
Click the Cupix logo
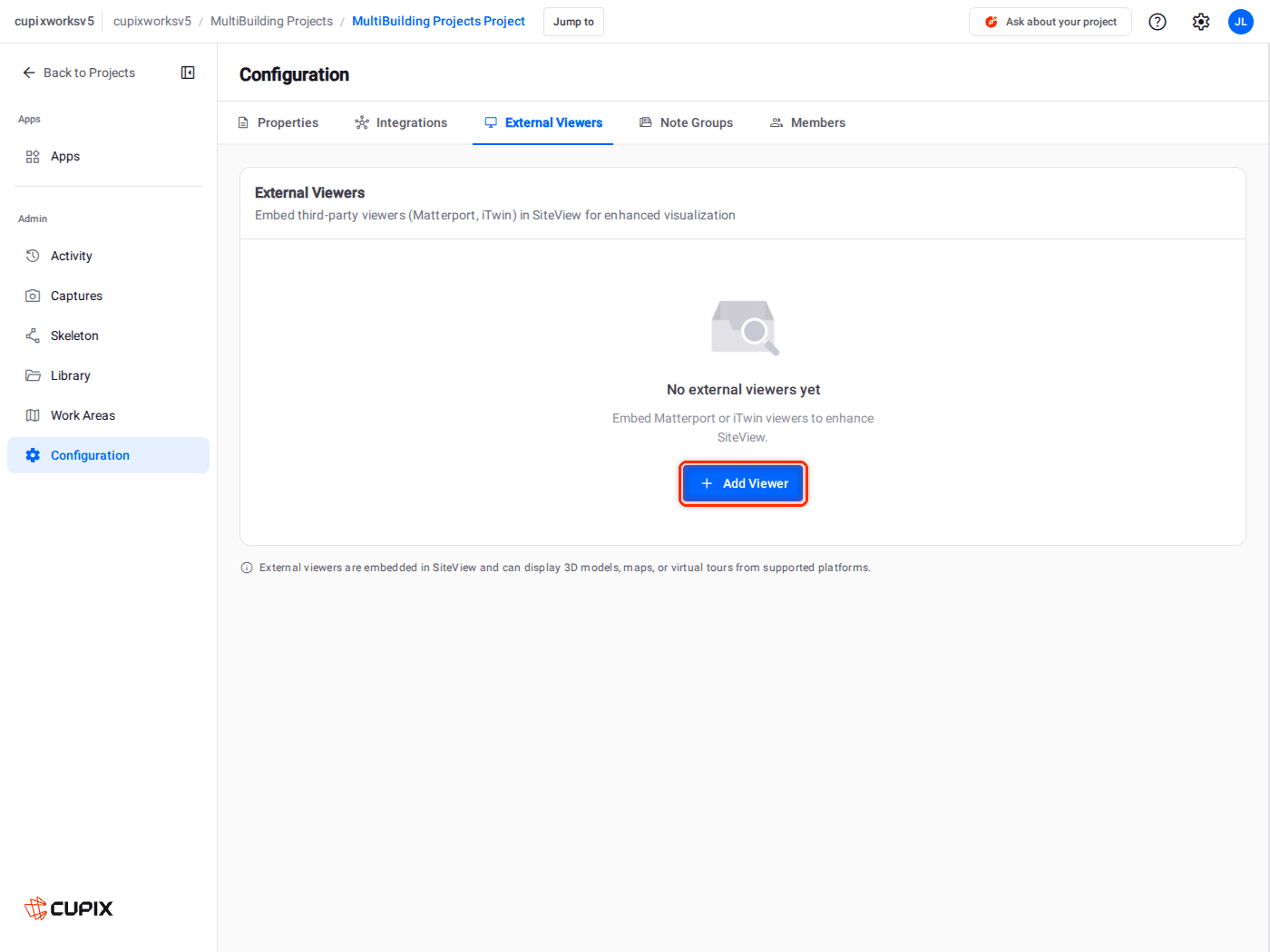[69, 908]
